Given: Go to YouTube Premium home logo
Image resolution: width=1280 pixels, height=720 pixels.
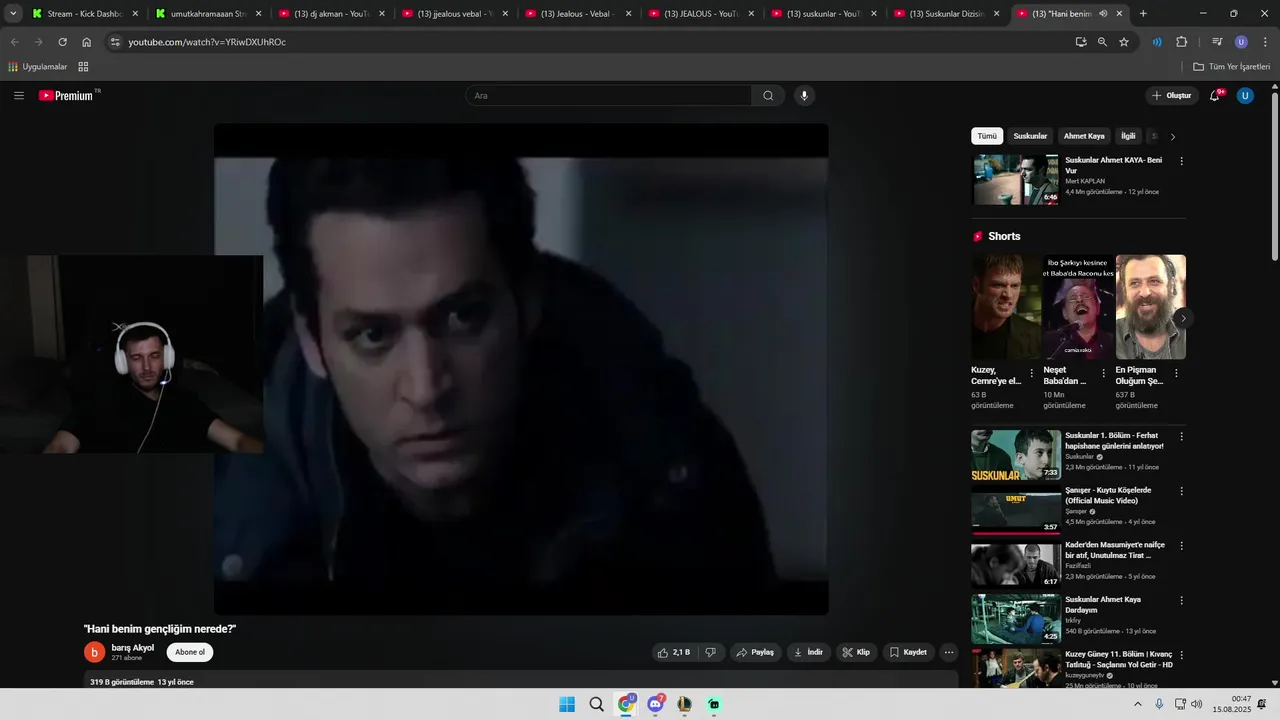Looking at the screenshot, I should coord(68,95).
